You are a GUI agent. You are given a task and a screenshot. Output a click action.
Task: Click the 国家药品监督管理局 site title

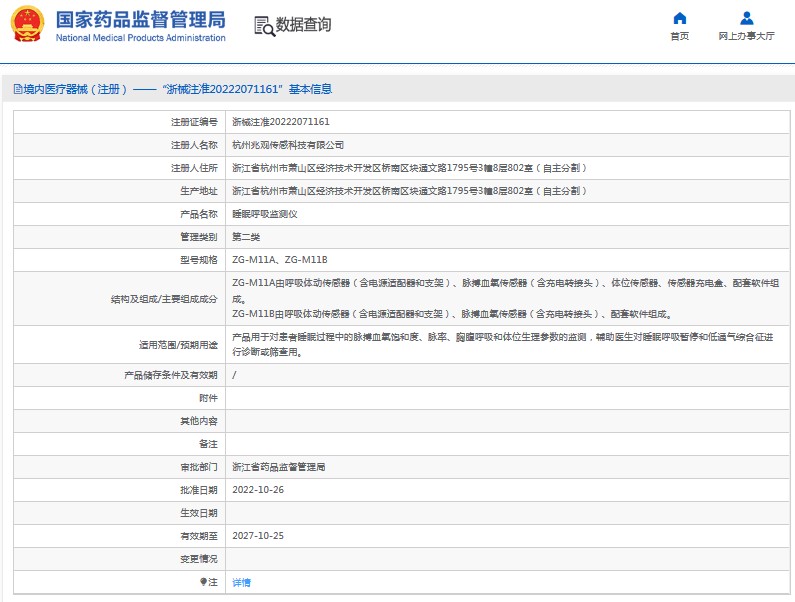pyautogui.click(x=140, y=19)
